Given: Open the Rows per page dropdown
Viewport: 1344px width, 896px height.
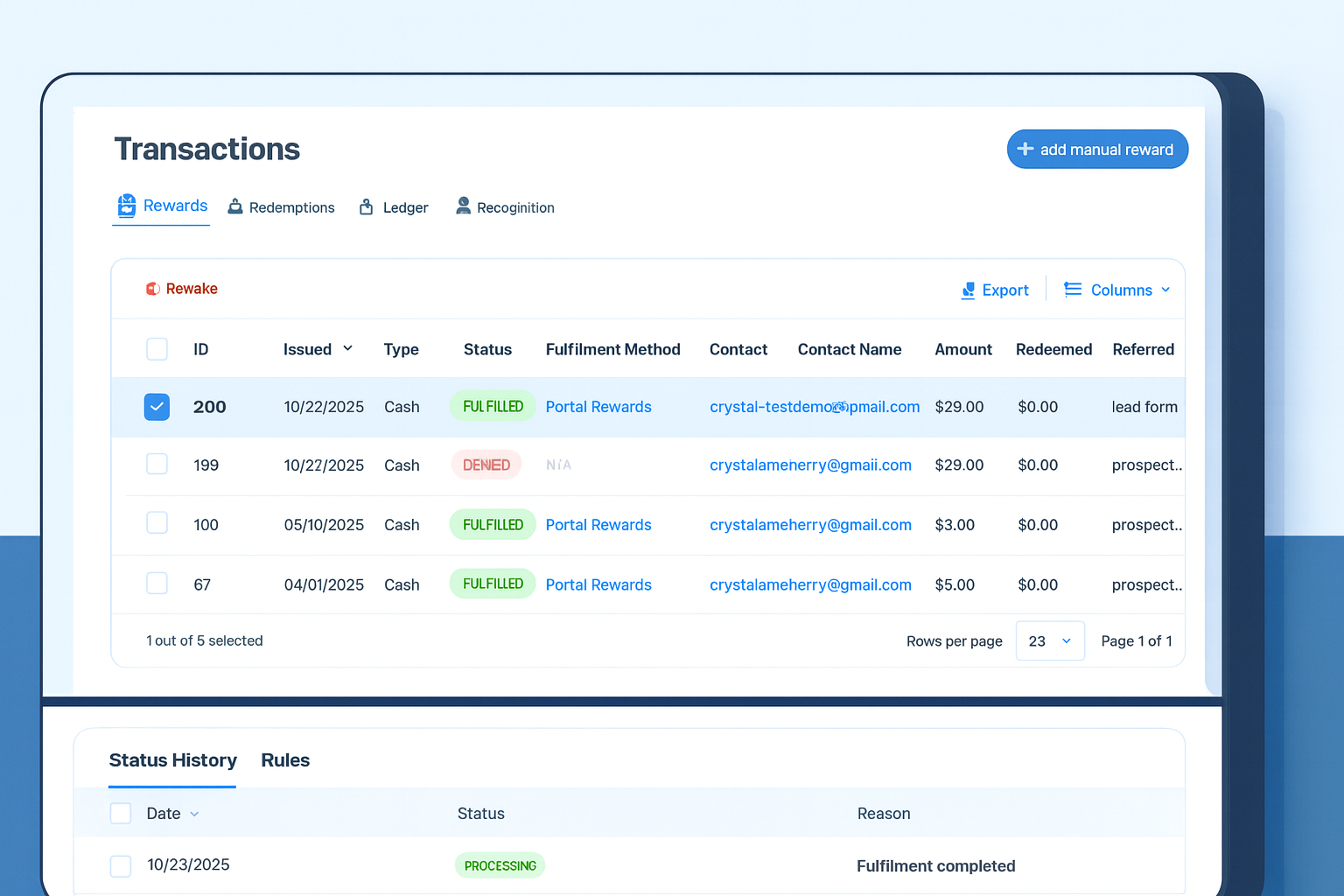Looking at the screenshot, I should [1049, 641].
